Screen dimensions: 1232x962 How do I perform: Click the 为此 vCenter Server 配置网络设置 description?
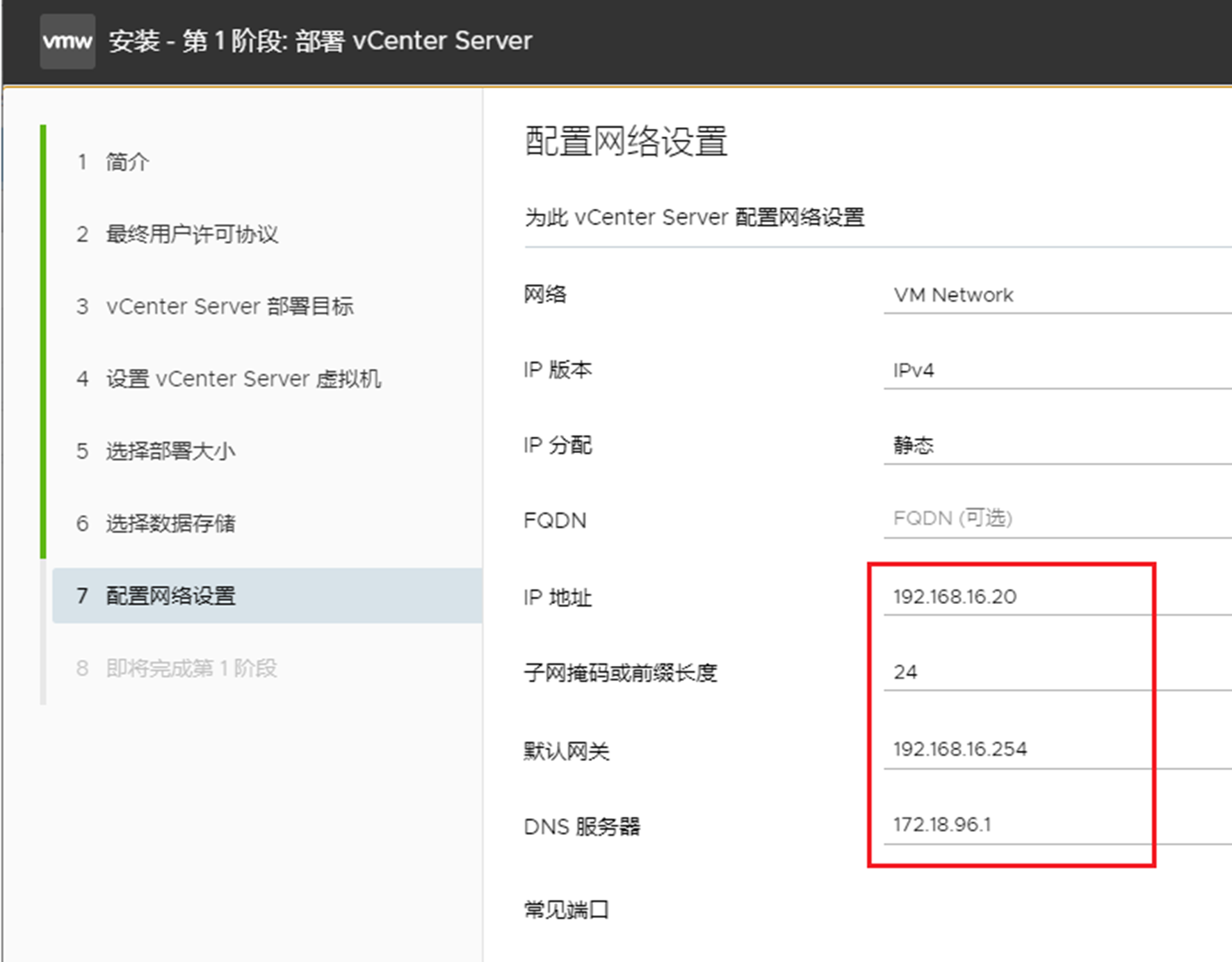pyautogui.click(x=695, y=218)
